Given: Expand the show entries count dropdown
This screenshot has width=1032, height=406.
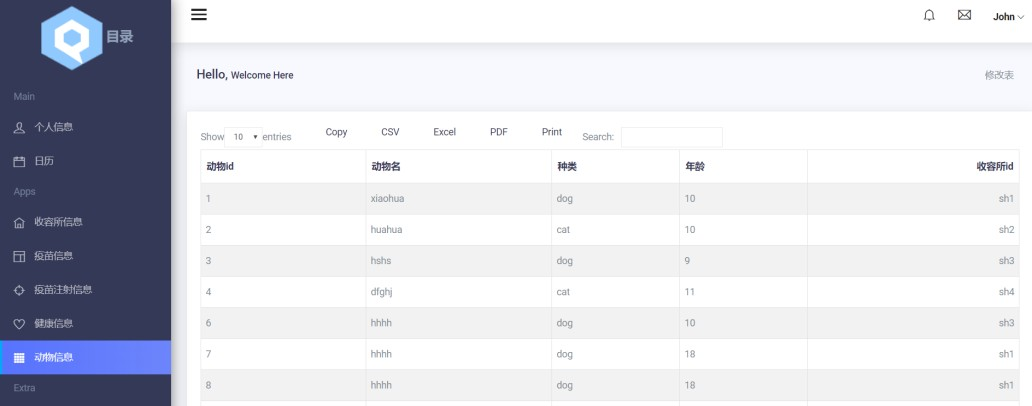Looking at the screenshot, I should point(243,136).
